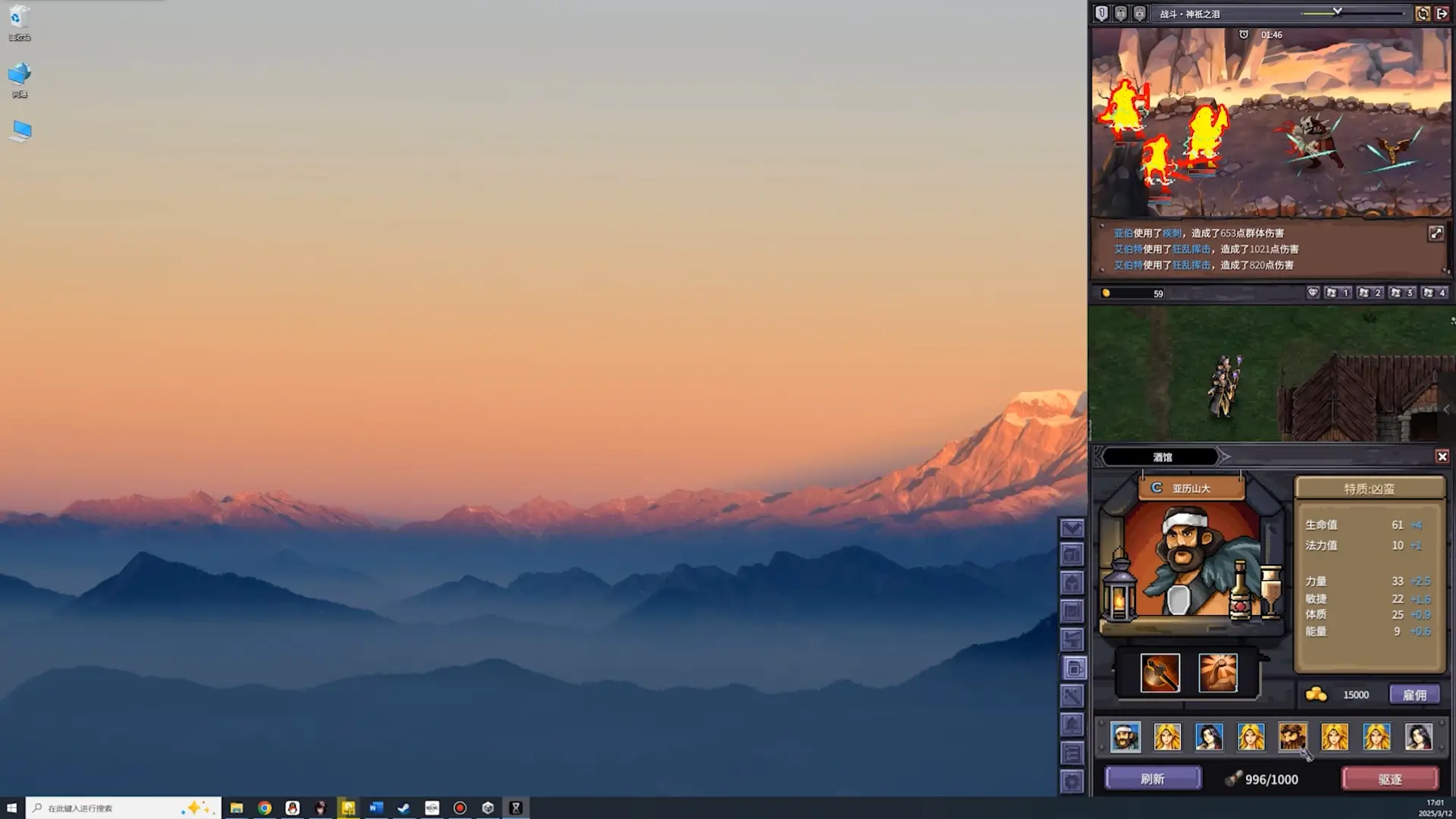The width and height of the screenshot is (1456, 819).
Task: Select the anvil forge icon in sidebar
Action: point(1072,639)
